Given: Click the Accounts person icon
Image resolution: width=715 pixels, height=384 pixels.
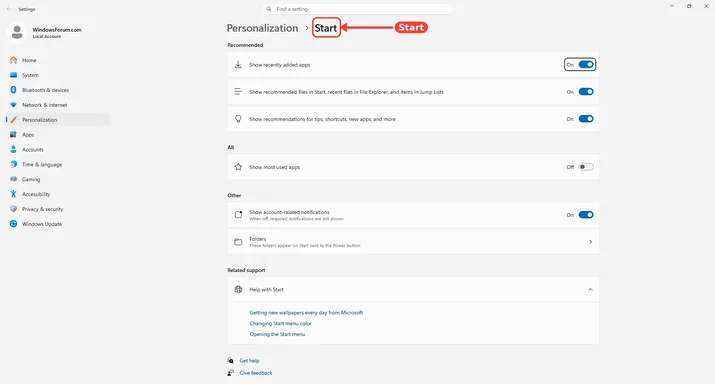Looking at the screenshot, I should [13, 149].
